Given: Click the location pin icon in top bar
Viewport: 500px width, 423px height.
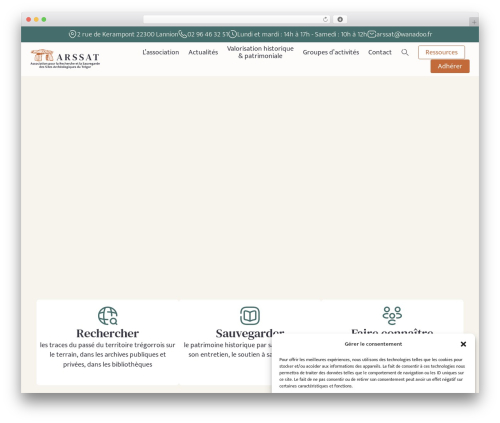Looking at the screenshot, I should point(72,34).
